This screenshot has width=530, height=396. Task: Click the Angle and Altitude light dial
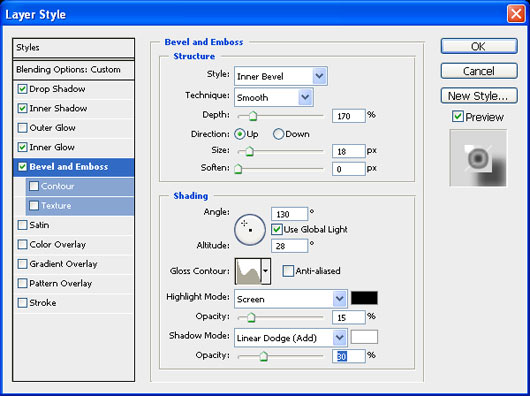250,230
